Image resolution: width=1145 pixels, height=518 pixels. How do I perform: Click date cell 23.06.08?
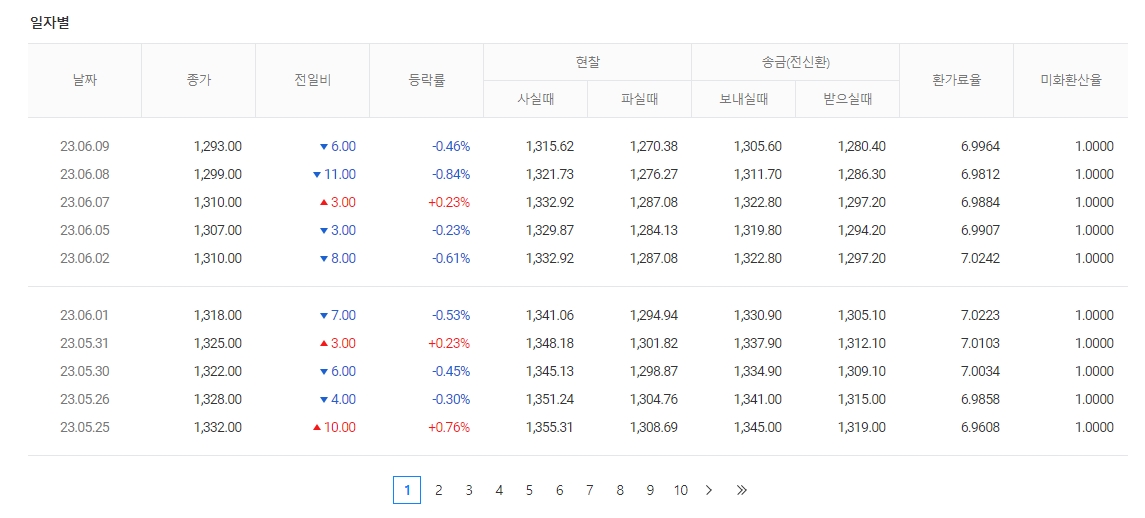point(85,174)
